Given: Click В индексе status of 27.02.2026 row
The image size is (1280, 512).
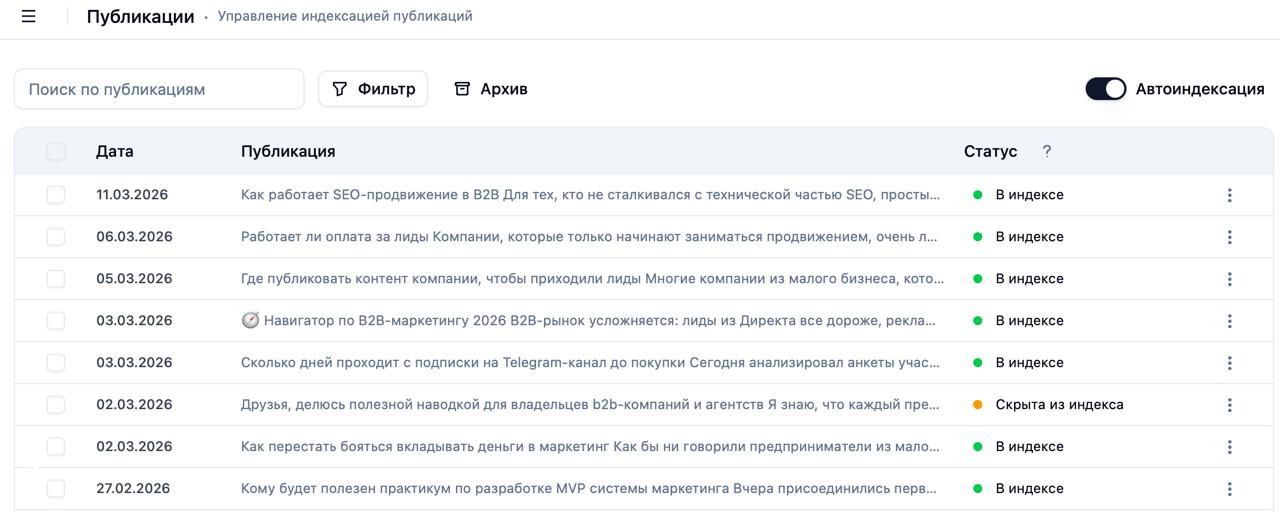Looking at the screenshot, I should (1029, 489).
